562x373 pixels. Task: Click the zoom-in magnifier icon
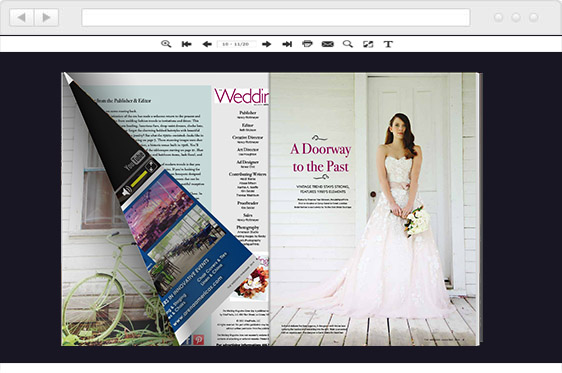tap(166, 44)
